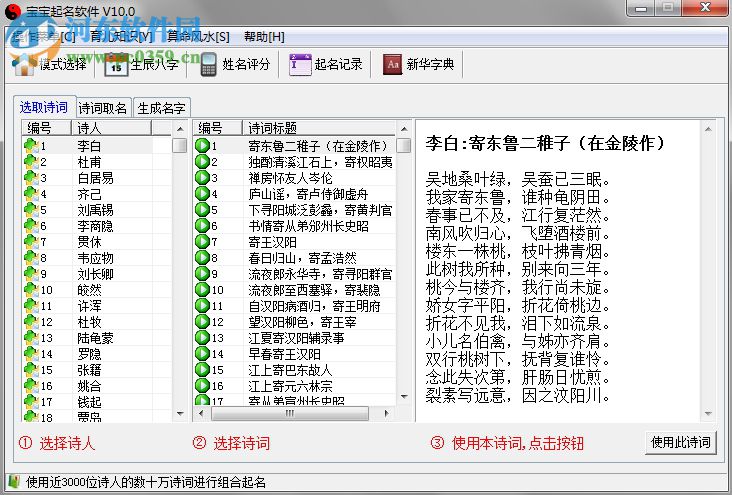
Task: Click green play icon for 春日归山
Action: pyautogui.click(x=203, y=257)
